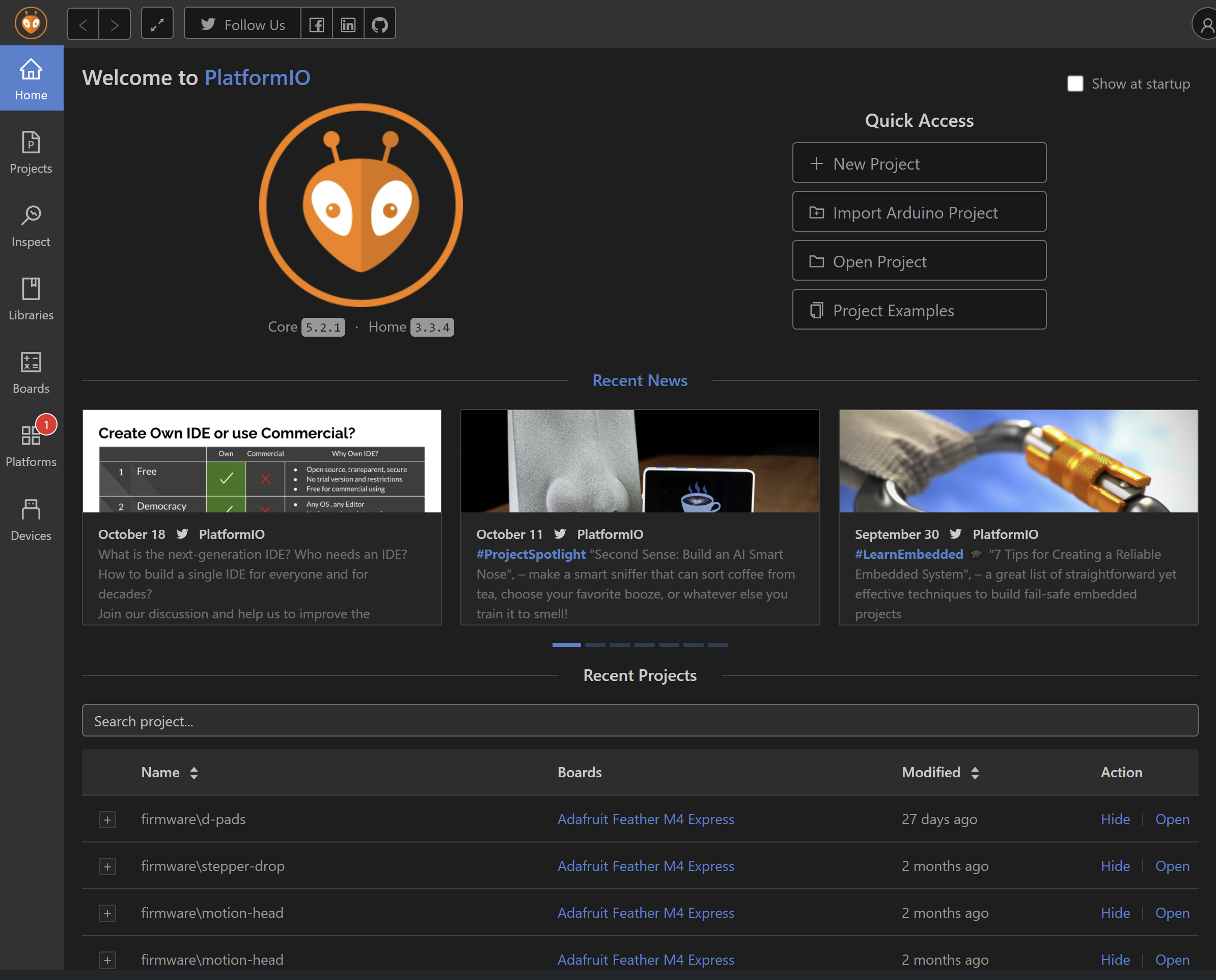Click the Search project input field
Screen dimensions: 1216x980
click(x=640, y=721)
